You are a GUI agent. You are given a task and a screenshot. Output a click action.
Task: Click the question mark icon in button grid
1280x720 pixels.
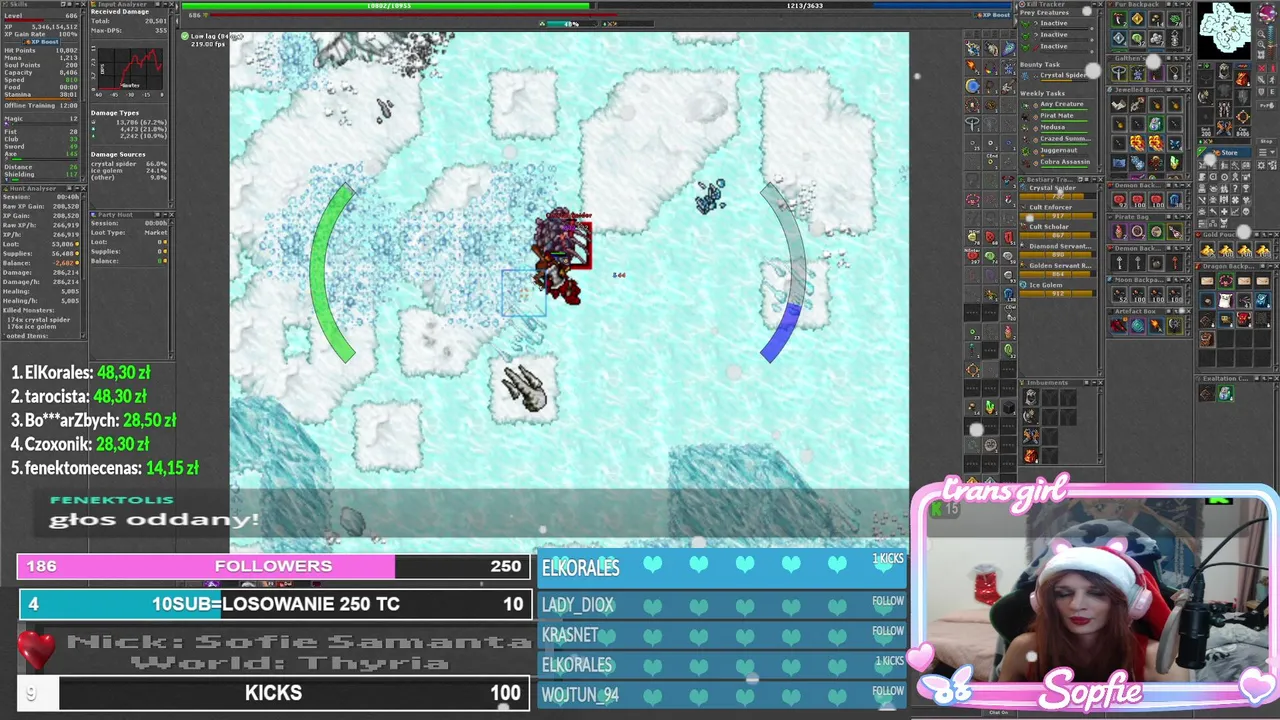click(1235, 189)
